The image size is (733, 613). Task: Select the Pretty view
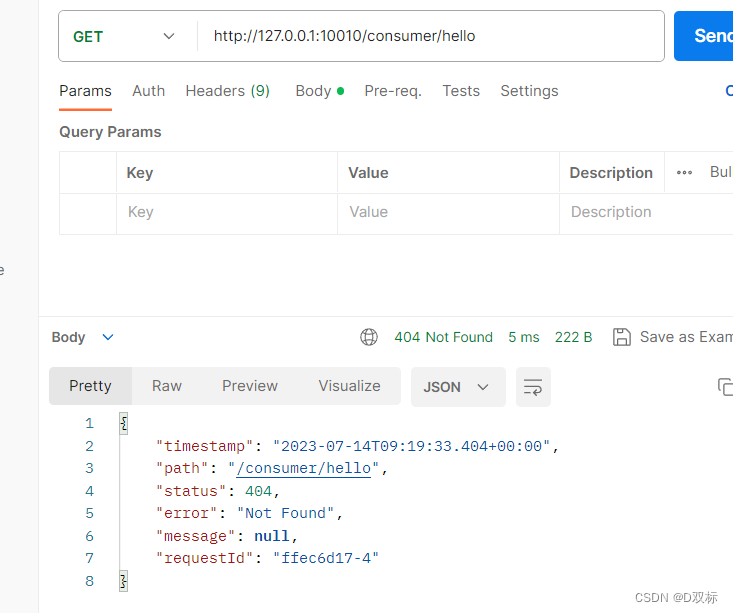pyautogui.click(x=90, y=386)
